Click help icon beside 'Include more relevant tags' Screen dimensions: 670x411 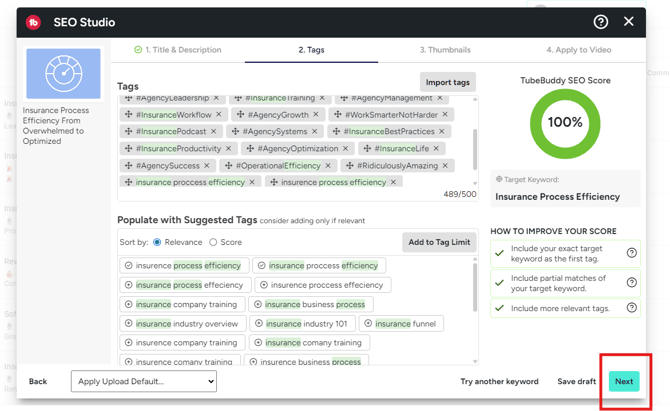tap(631, 308)
